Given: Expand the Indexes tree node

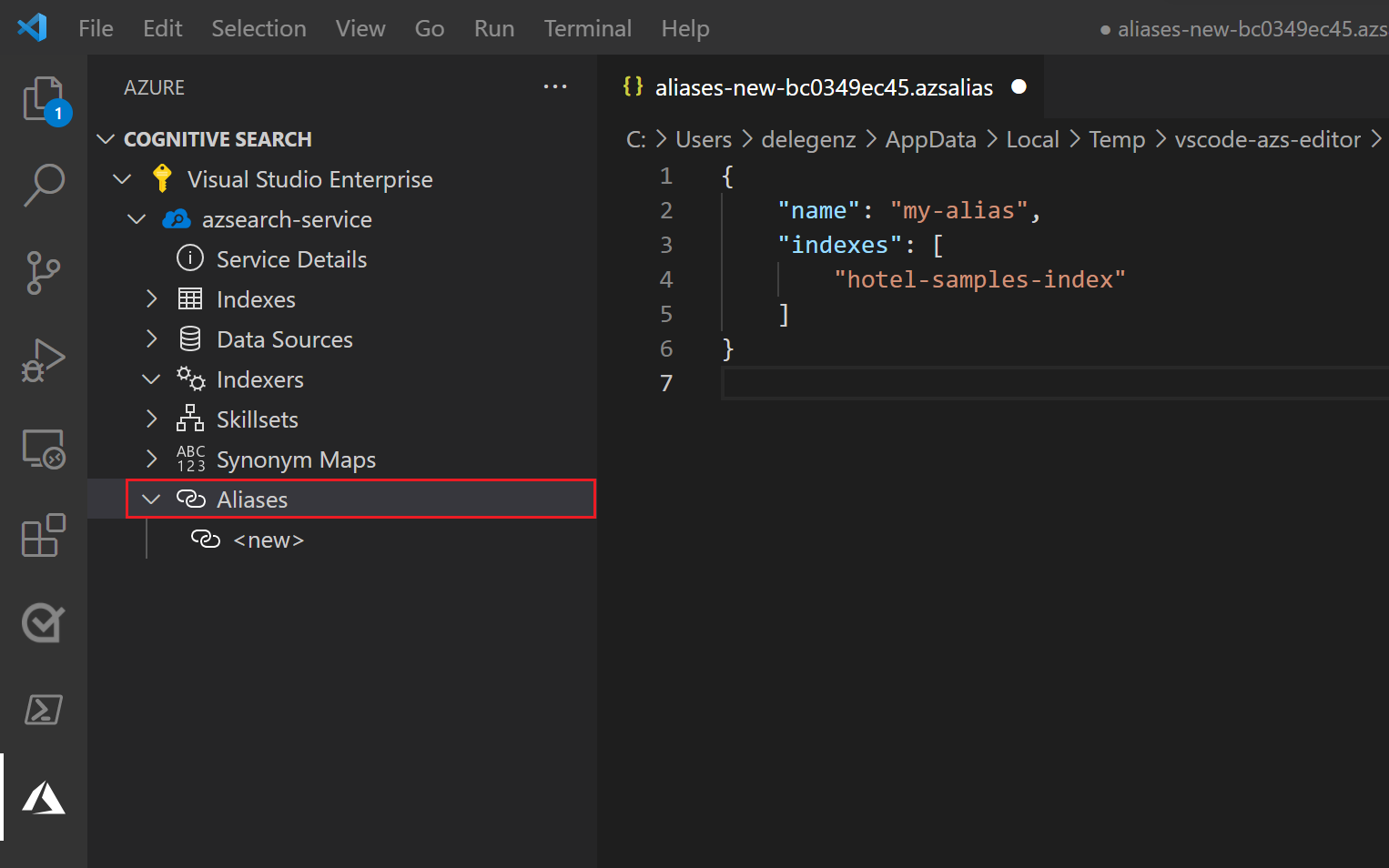Looking at the screenshot, I should point(151,298).
